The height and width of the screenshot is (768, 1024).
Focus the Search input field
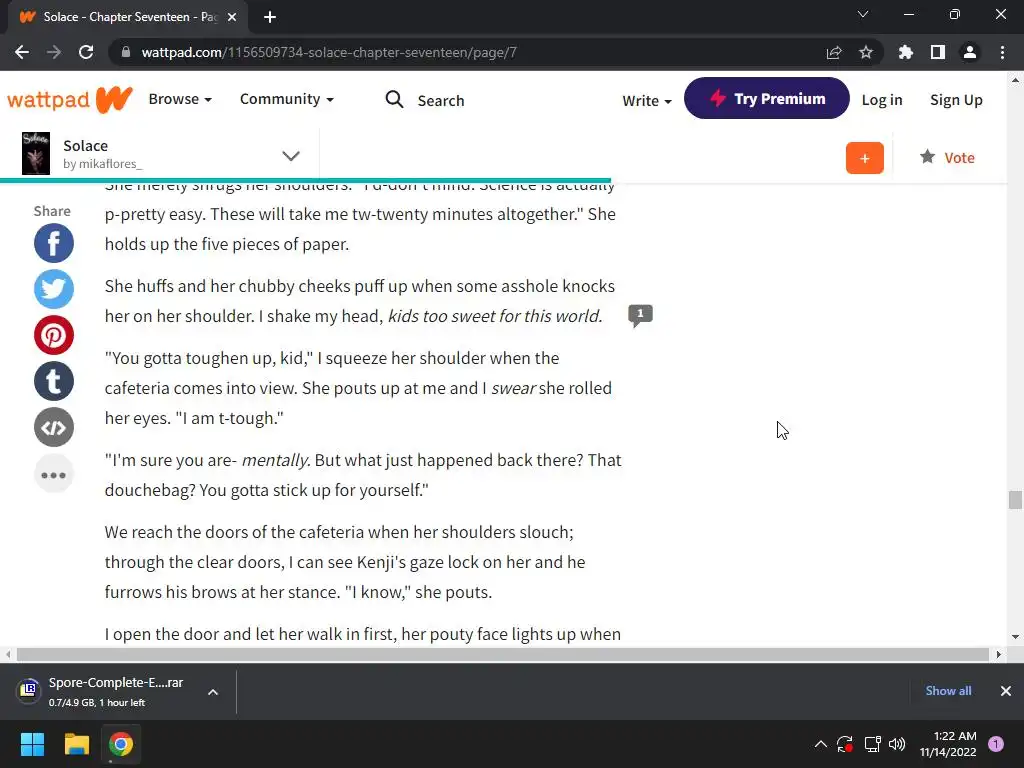pyautogui.click(x=441, y=101)
